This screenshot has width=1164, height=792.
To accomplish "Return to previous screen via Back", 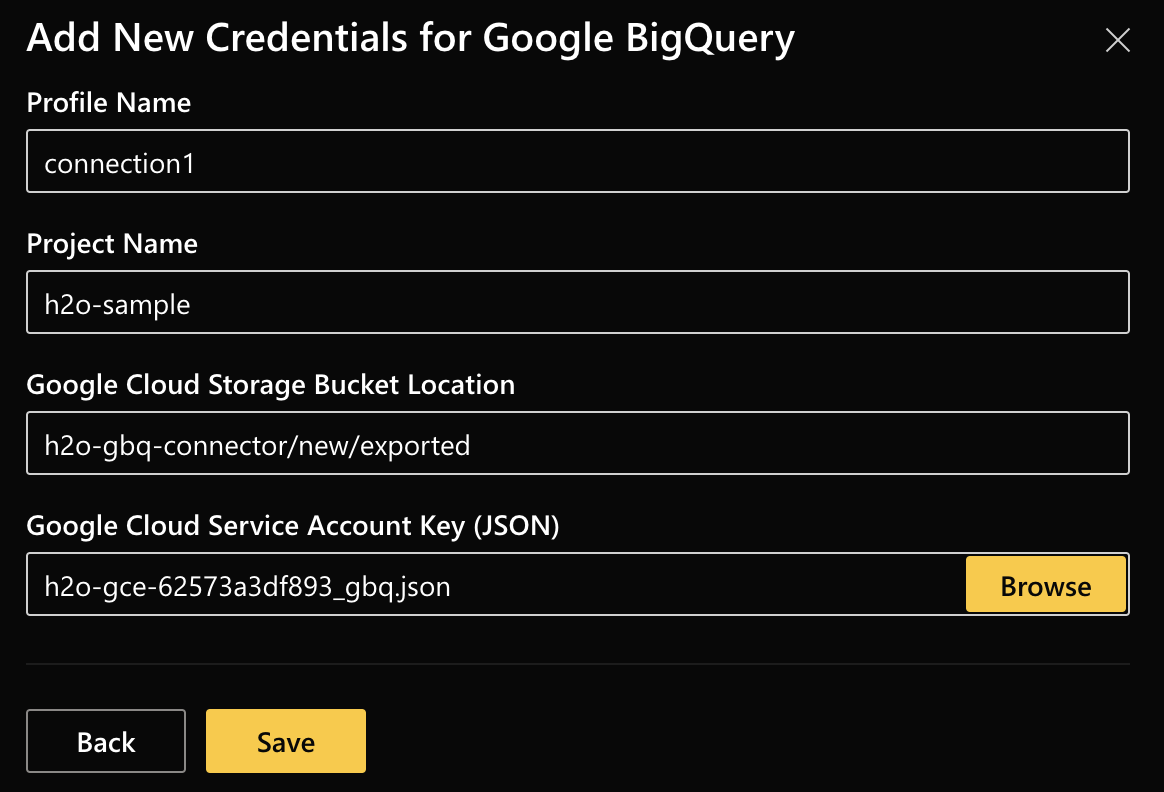I will [105, 741].
